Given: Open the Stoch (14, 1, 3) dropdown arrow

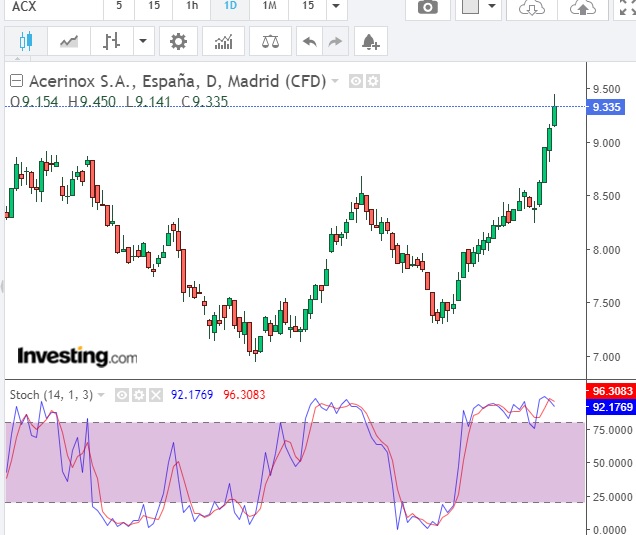Looking at the screenshot, I should tap(101, 395).
